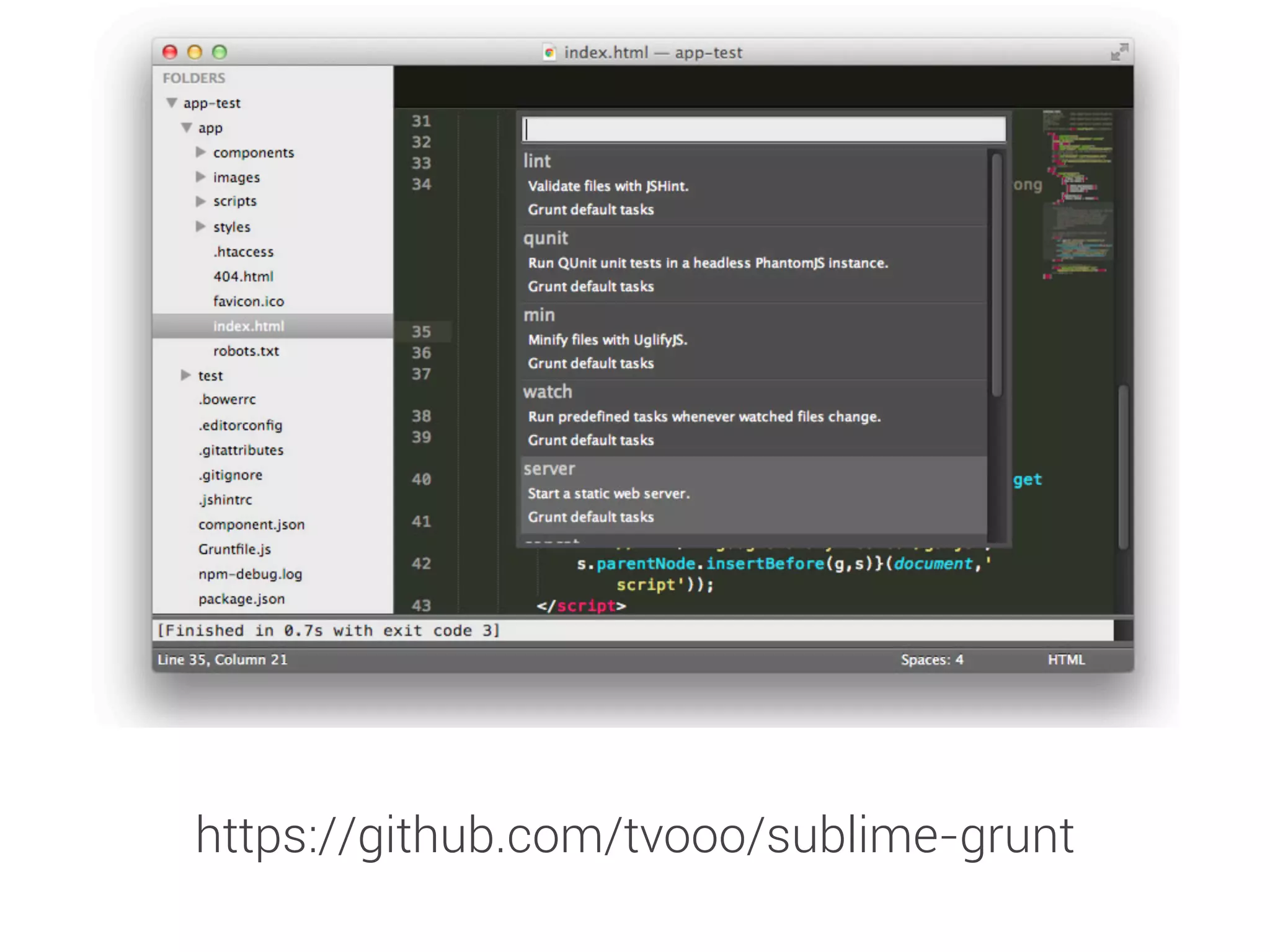The height and width of the screenshot is (952, 1270).
Task: Open npm-debug.log in the sidebar
Action: [250, 574]
